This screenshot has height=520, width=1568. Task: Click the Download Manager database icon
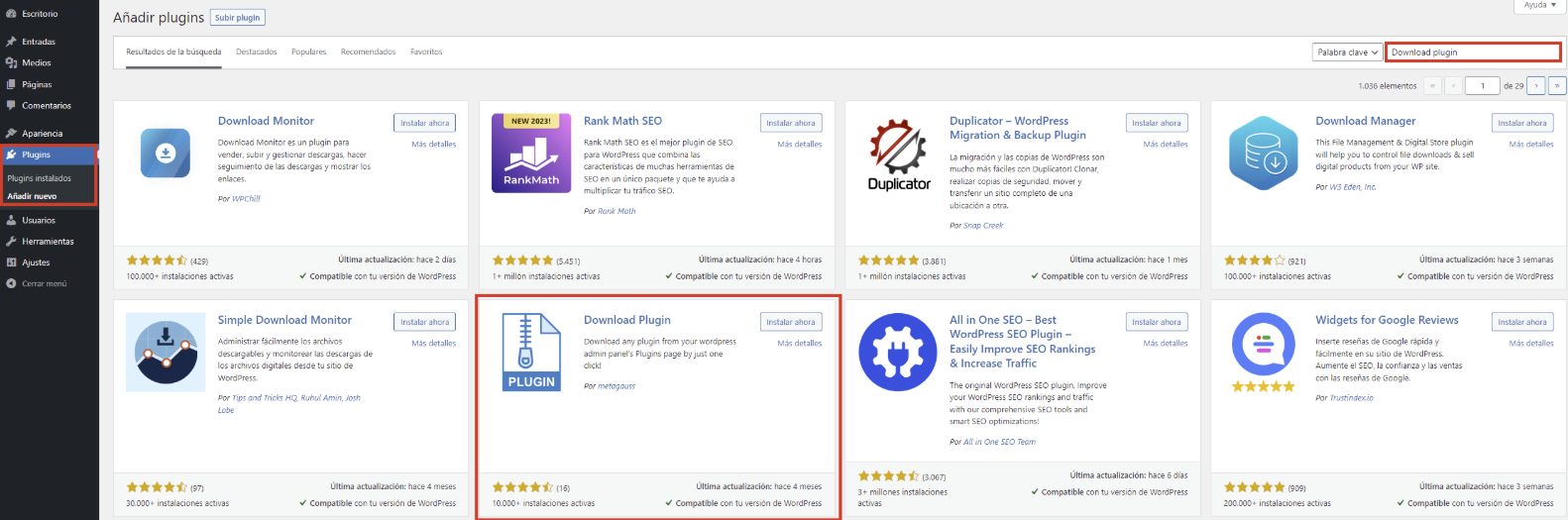click(1264, 153)
